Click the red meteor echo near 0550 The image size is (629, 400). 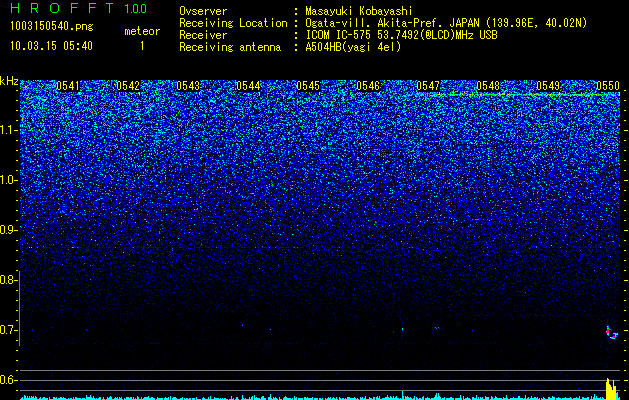pos(611,333)
